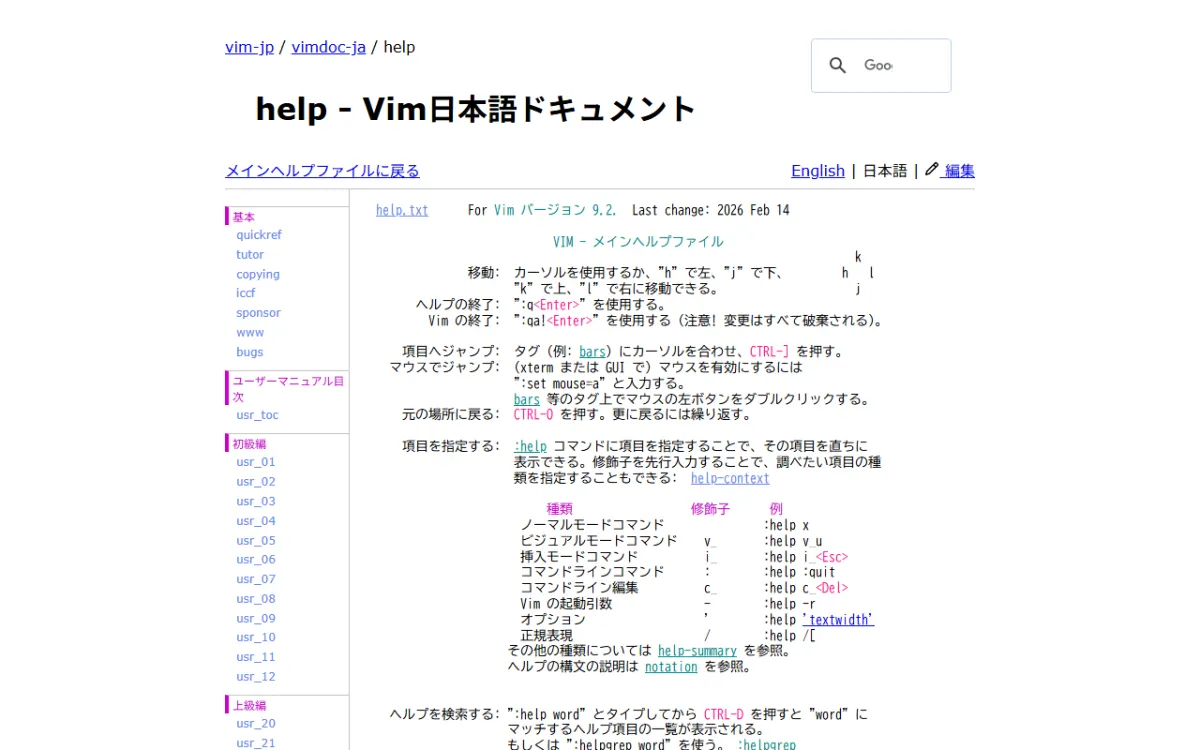Open usr_06 in the sidebar
Viewport: 1200px width, 750px height.
tap(256, 560)
